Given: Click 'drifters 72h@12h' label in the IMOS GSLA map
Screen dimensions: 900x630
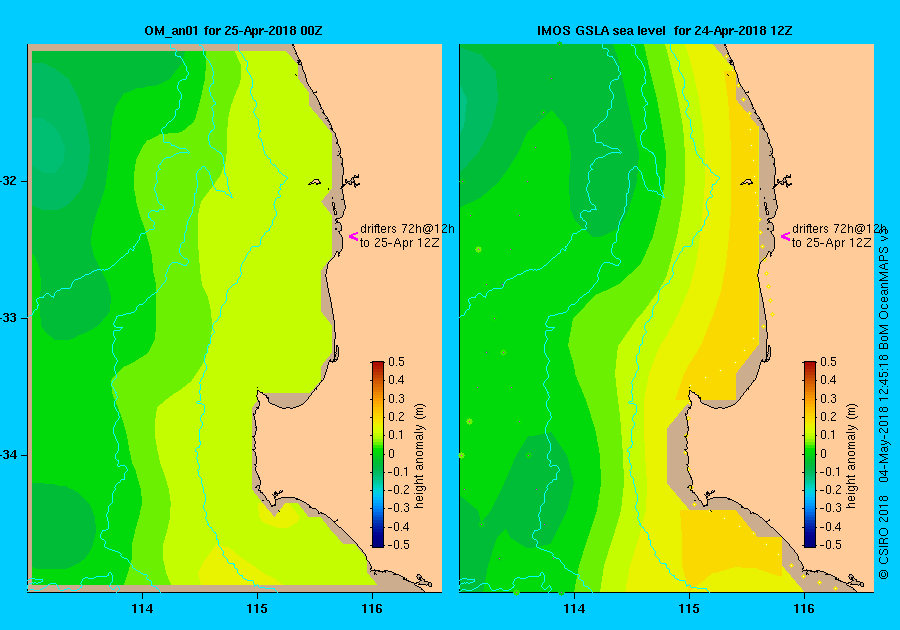Looking at the screenshot, I should (x=839, y=228).
